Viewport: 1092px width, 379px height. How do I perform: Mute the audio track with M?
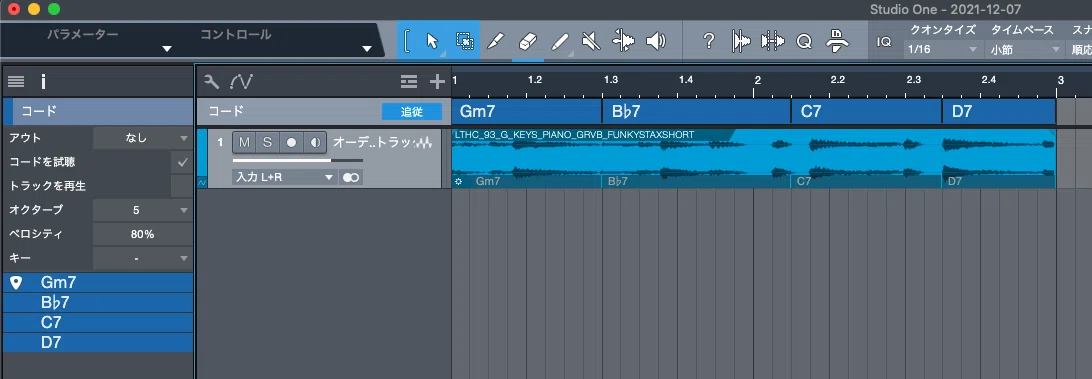(x=244, y=142)
